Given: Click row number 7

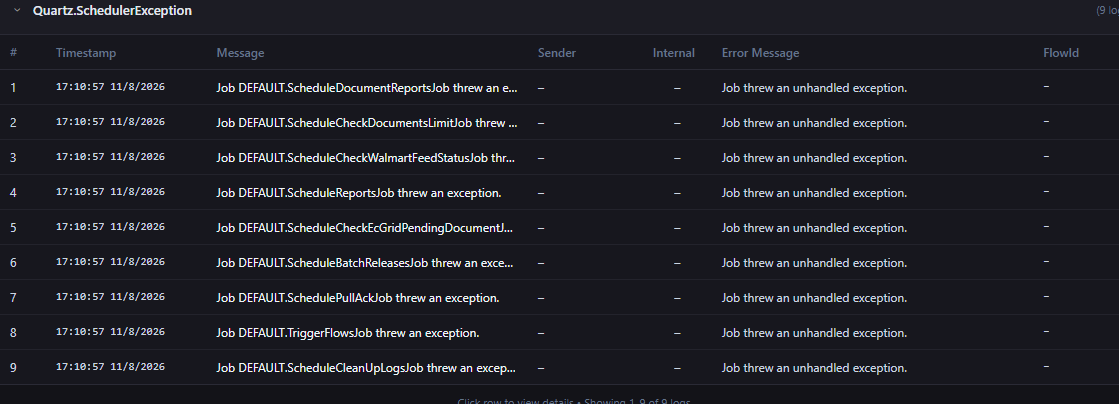Looking at the screenshot, I should [14, 298].
